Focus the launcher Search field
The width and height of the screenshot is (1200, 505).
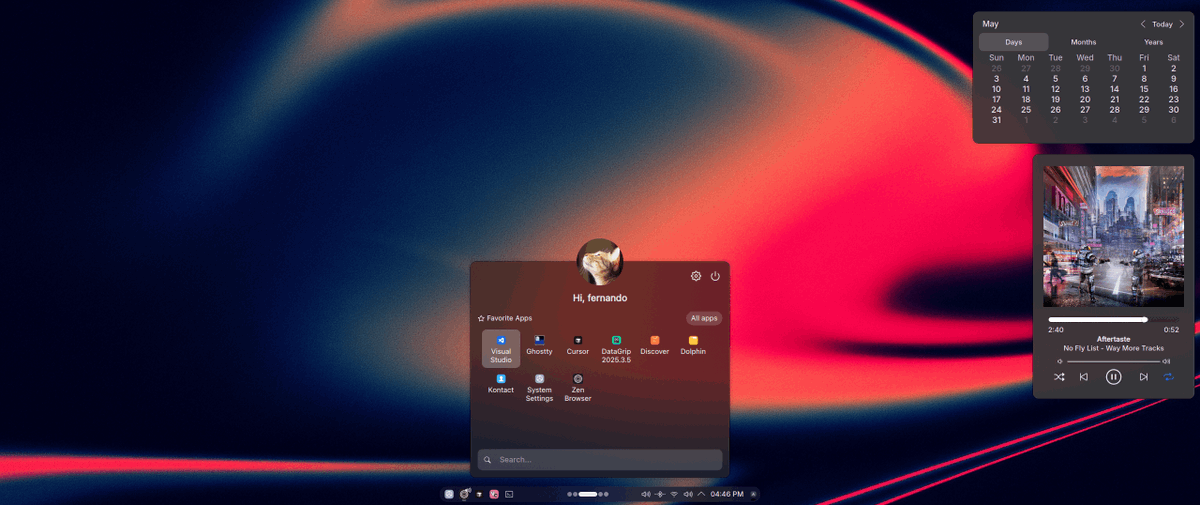point(600,460)
